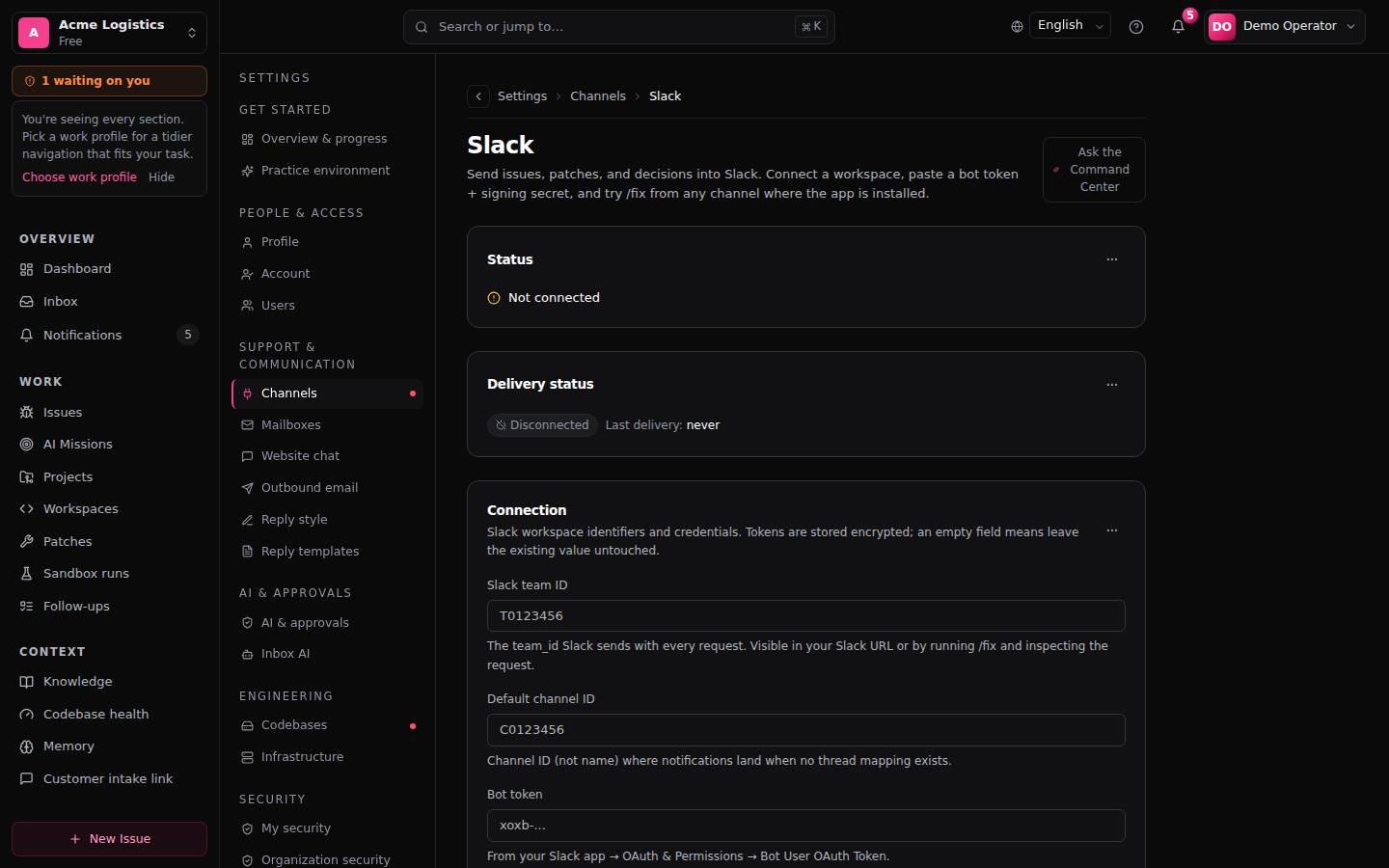Image resolution: width=1389 pixels, height=868 pixels.
Task: Click Choose work profile link
Action: coord(80,177)
